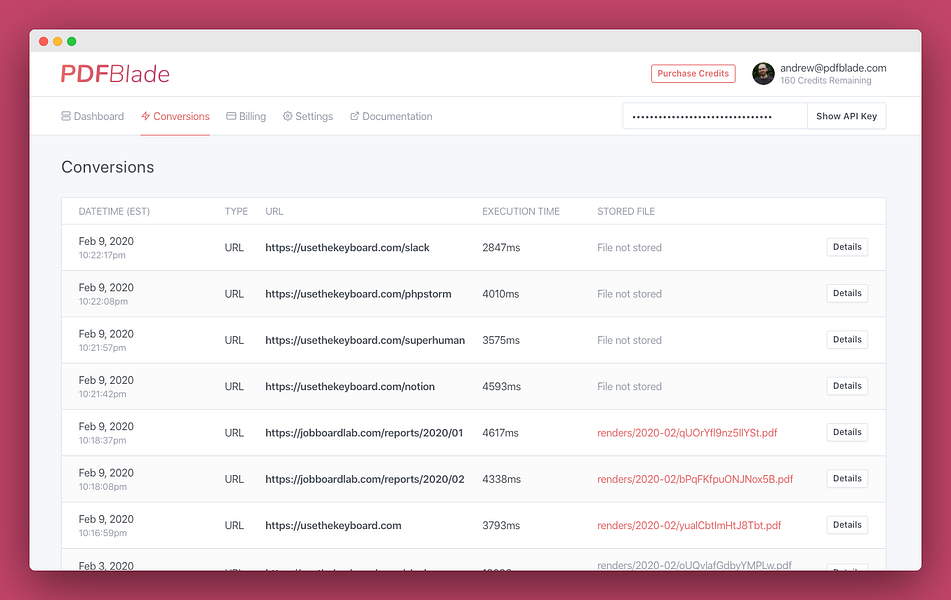Click URL https://usethekeyboard.com/notion
Screen dimensions: 951x600
click(x=350, y=386)
